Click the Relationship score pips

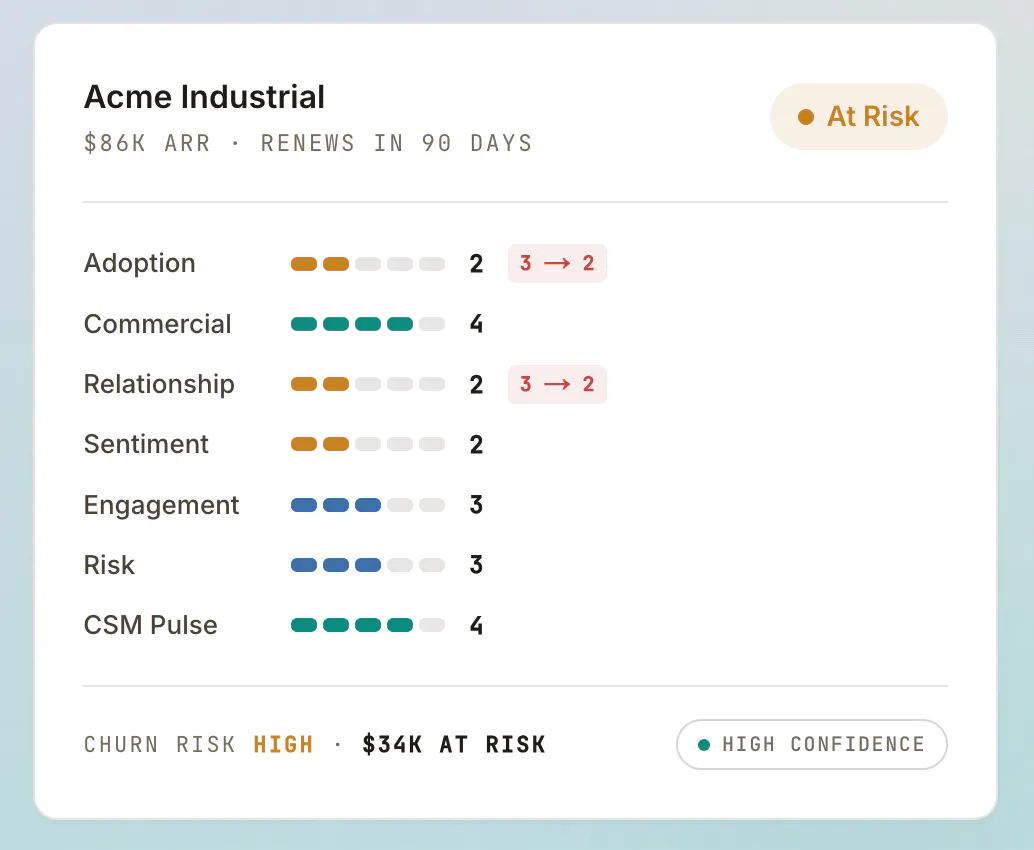coord(368,384)
